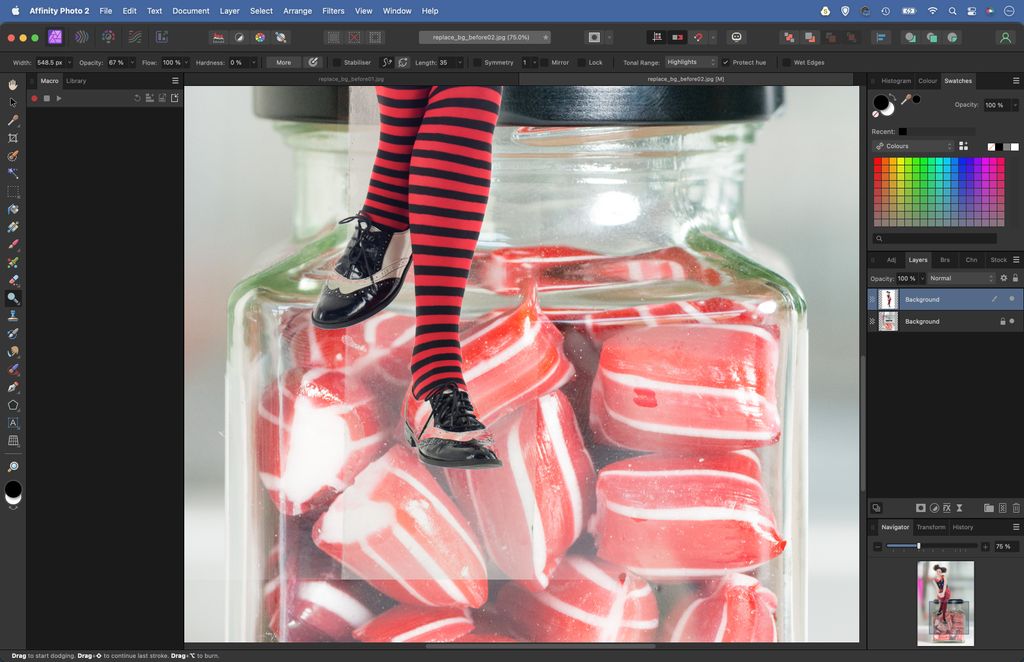Open Account icon in toolbar
Image resolution: width=1024 pixels, height=662 pixels.
(x=1006, y=37)
